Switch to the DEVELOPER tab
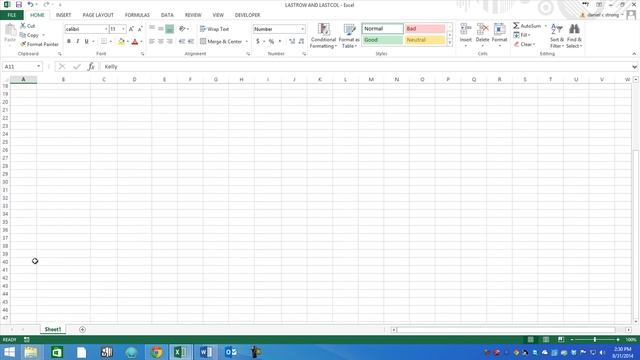The height and width of the screenshot is (360, 640). 247,15
